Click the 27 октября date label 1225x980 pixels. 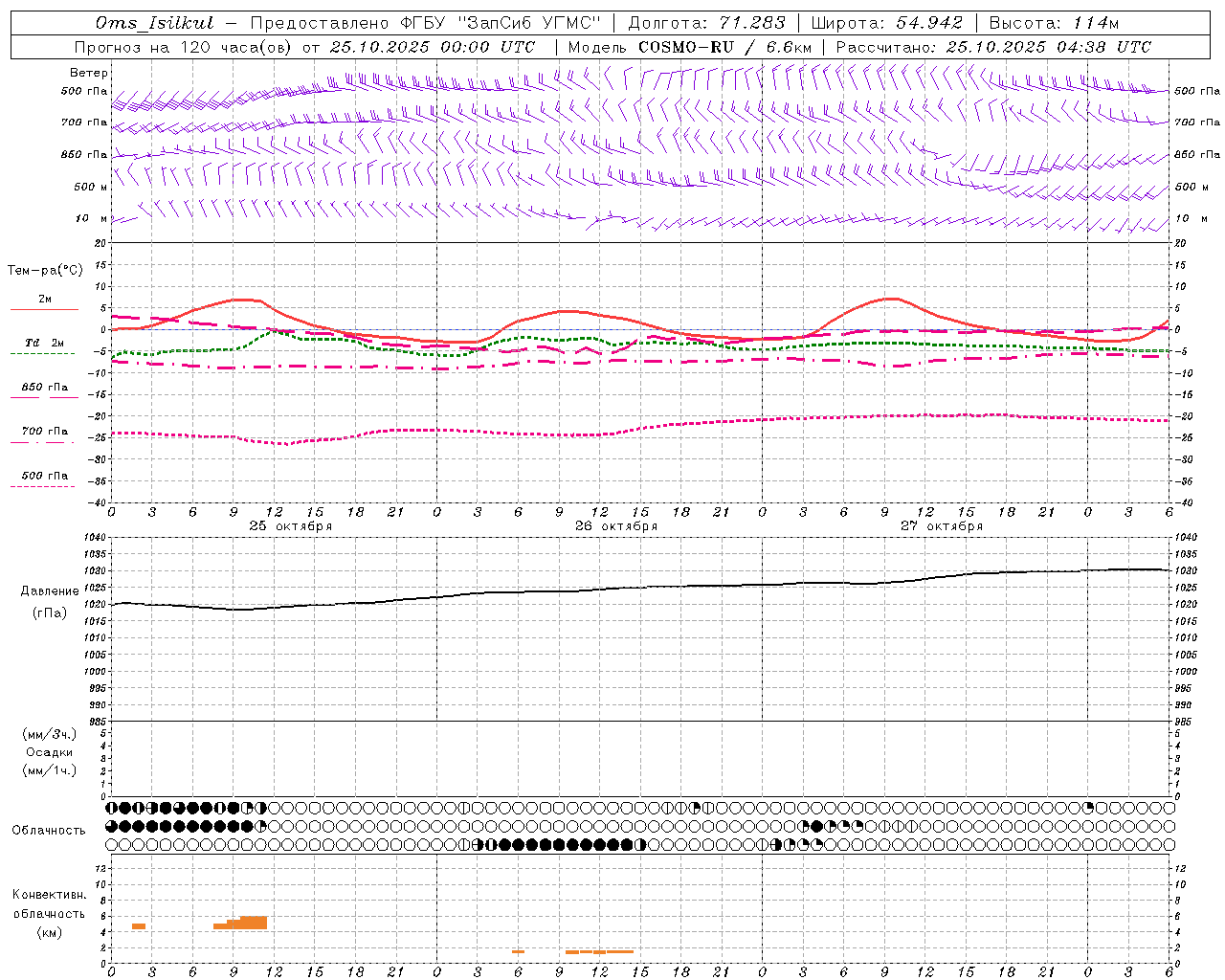click(942, 526)
